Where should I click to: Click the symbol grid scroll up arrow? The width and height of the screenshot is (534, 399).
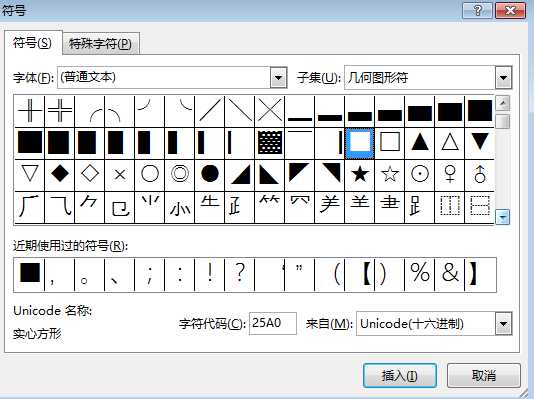(x=503, y=103)
